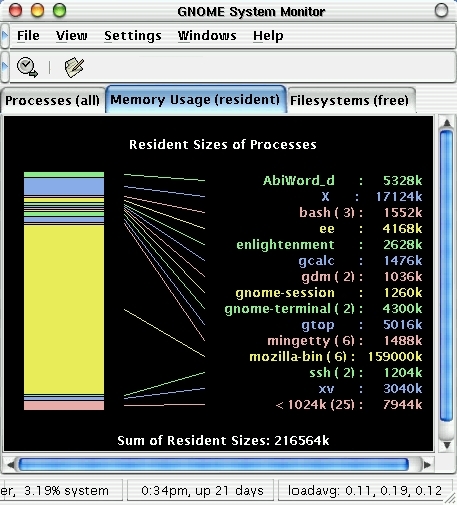The image size is (457, 505).
Task: Click the preferences notepad toolbar icon
Action: 74,67
